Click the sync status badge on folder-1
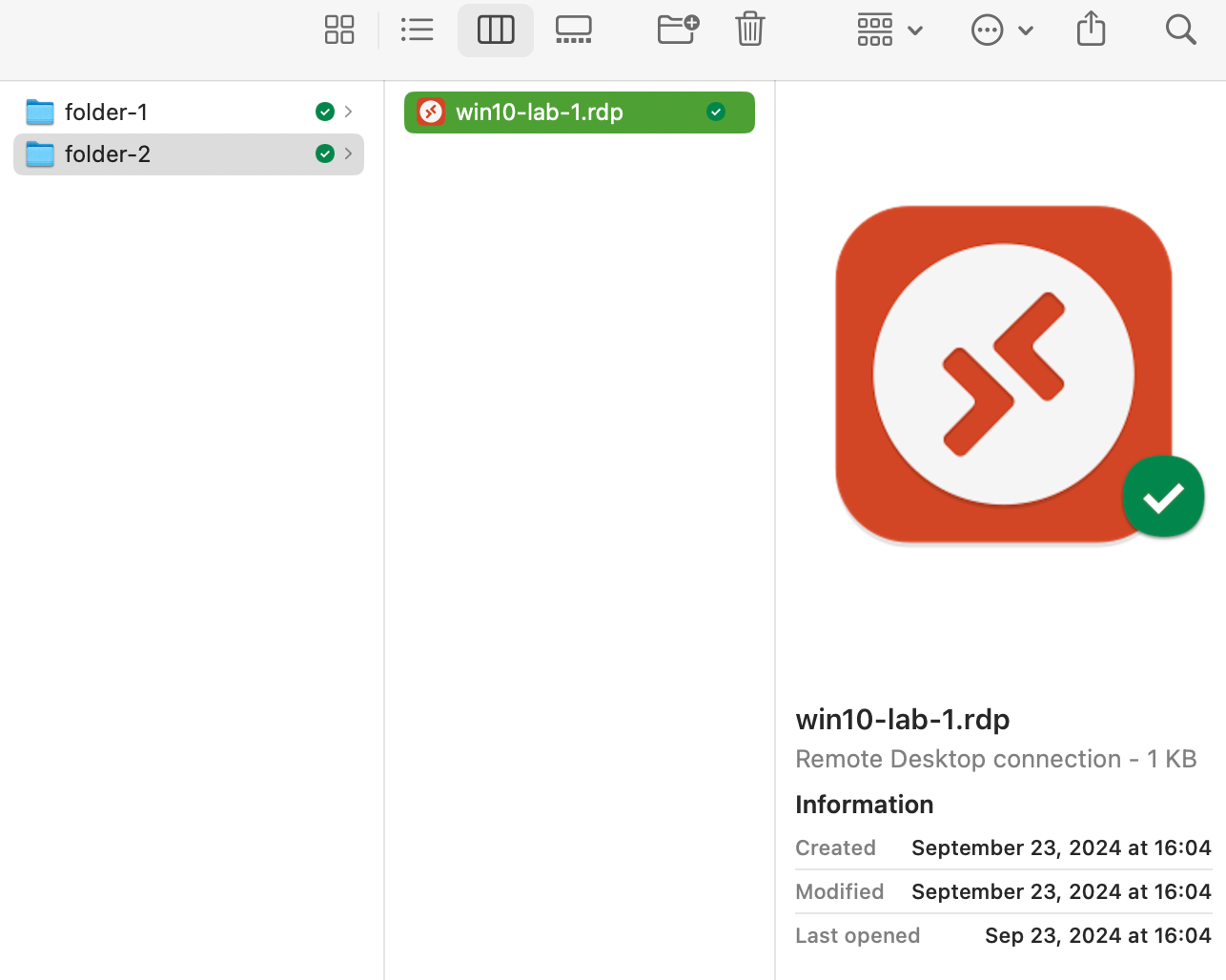 coord(325,112)
